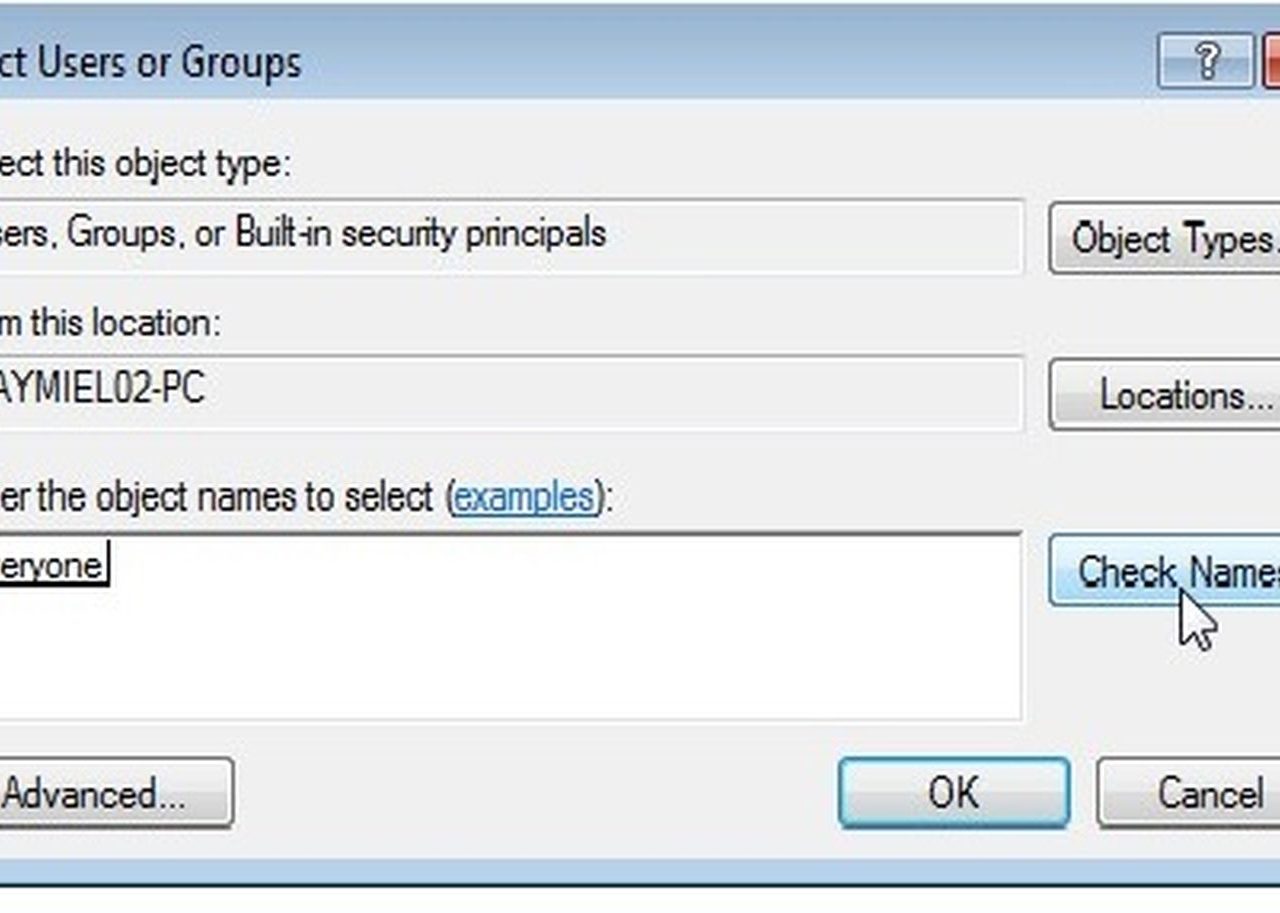Image resolution: width=1280 pixels, height=913 pixels.
Task: Open the Locations chooser
Action: click(x=1165, y=395)
